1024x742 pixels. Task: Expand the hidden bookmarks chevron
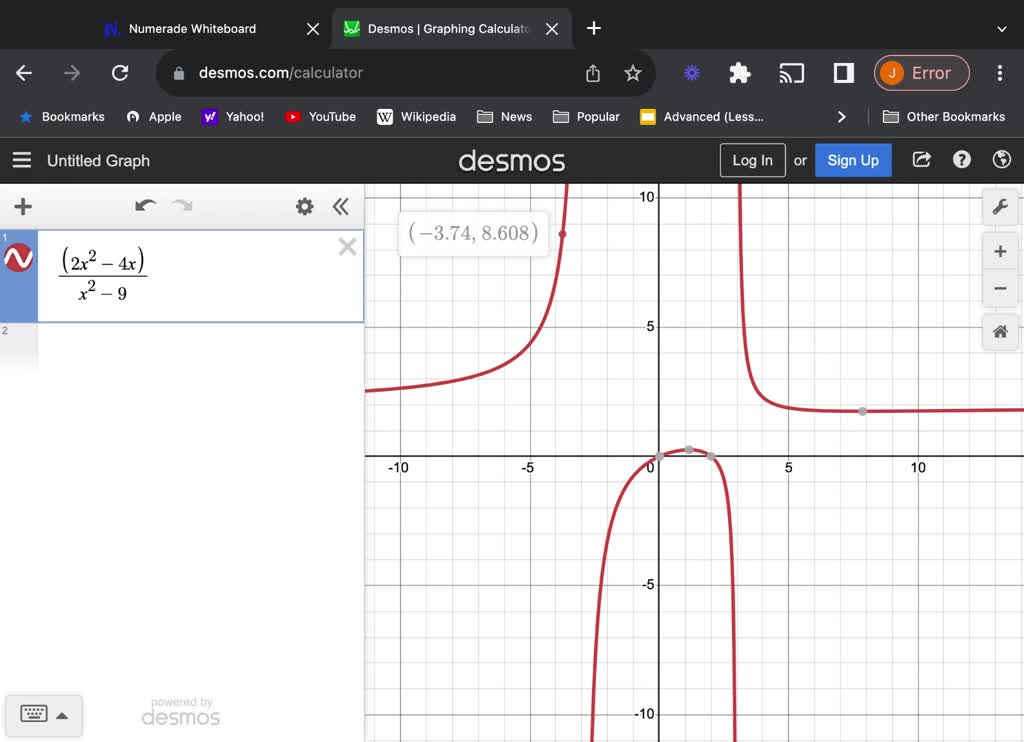coord(841,117)
